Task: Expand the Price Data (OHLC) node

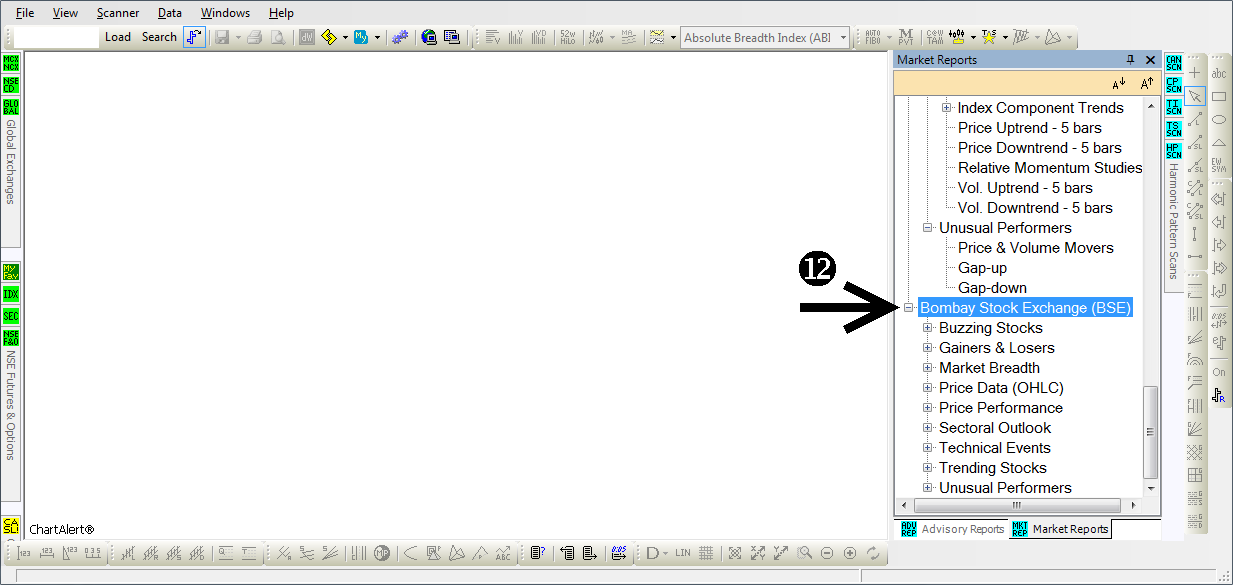Action: [x=928, y=388]
